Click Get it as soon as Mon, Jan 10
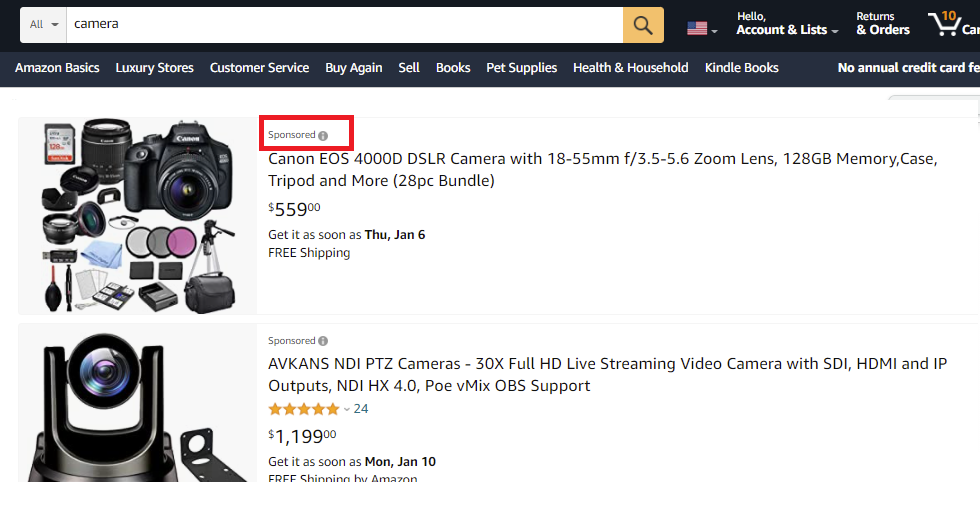Screen dimensions: 980x510 (x=352, y=461)
